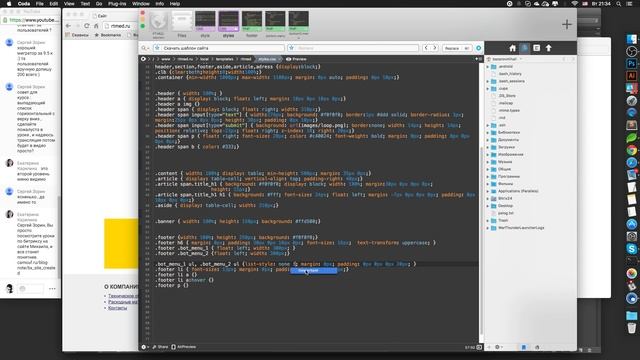The image size is (640, 360).
Task: Open the Plug-ins menu
Action: click(x=117, y=4)
